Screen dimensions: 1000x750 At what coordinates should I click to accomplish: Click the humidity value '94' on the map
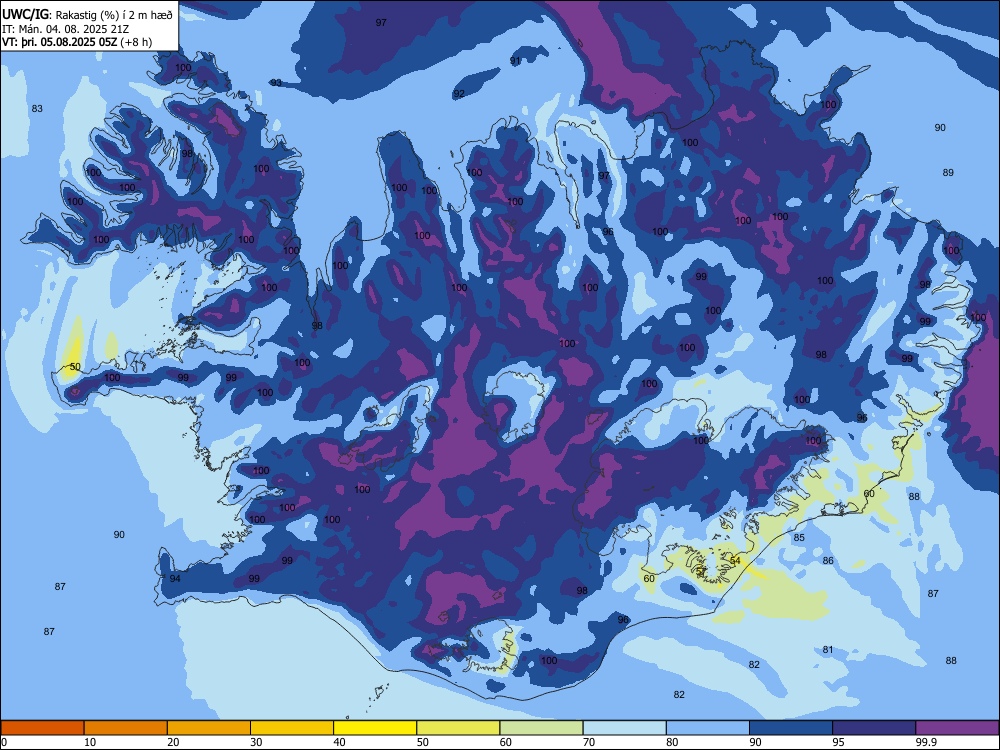pos(175,578)
